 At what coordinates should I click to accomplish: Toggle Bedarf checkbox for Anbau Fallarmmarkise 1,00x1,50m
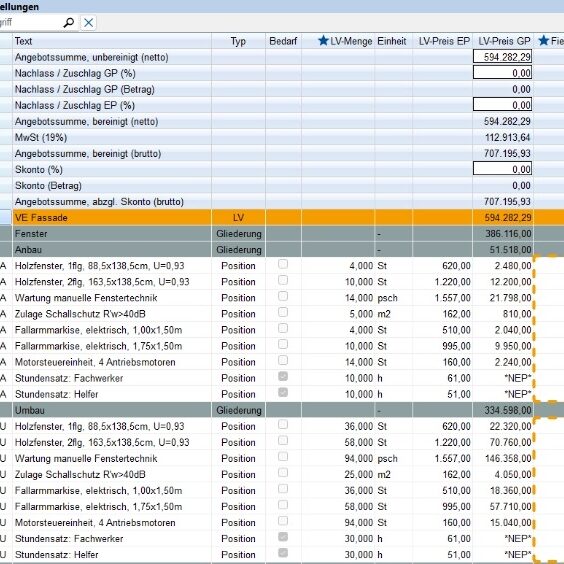pyautogui.click(x=283, y=328)
